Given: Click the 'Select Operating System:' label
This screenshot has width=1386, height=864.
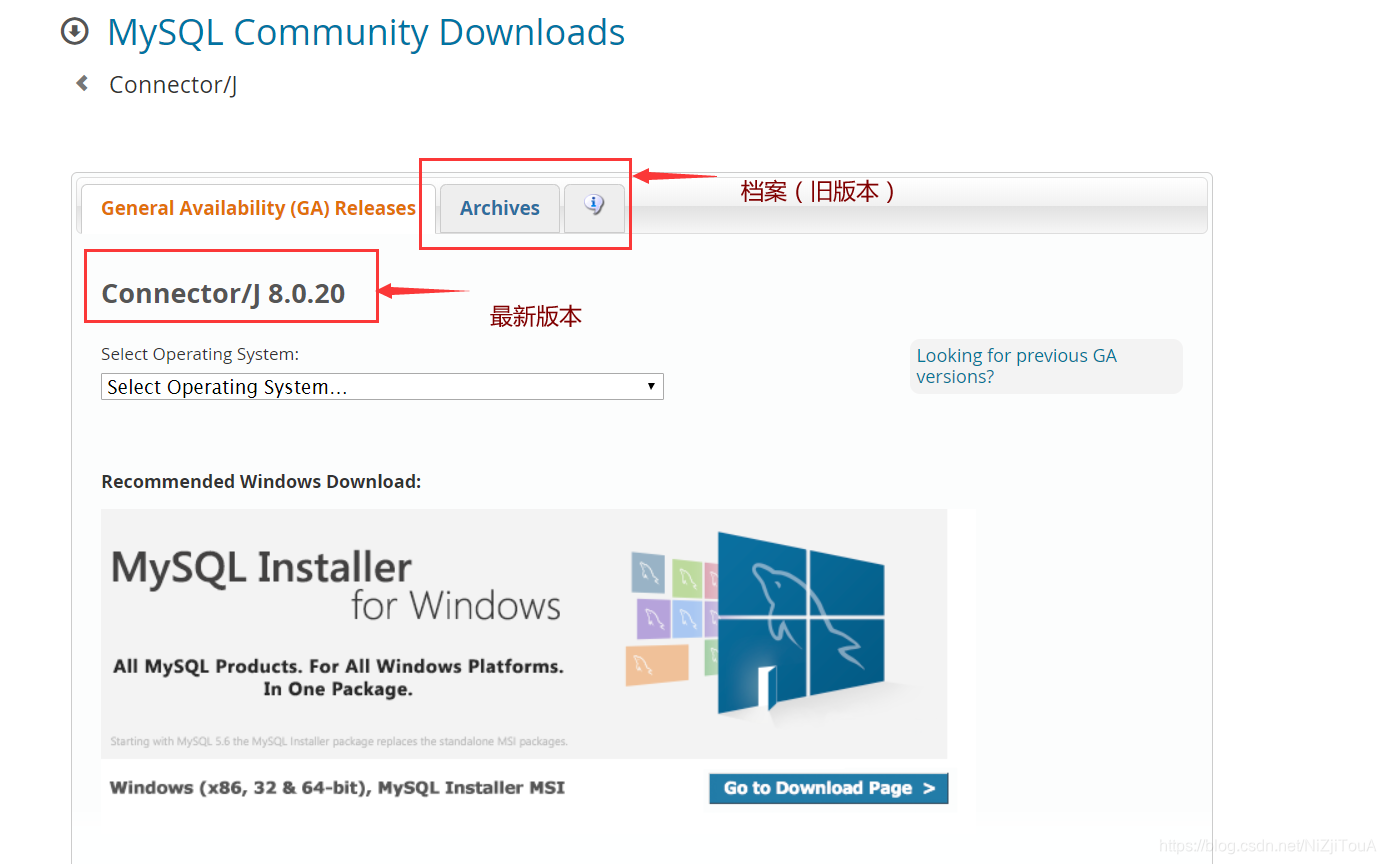Looking at the screenshot, I should 200,354.
